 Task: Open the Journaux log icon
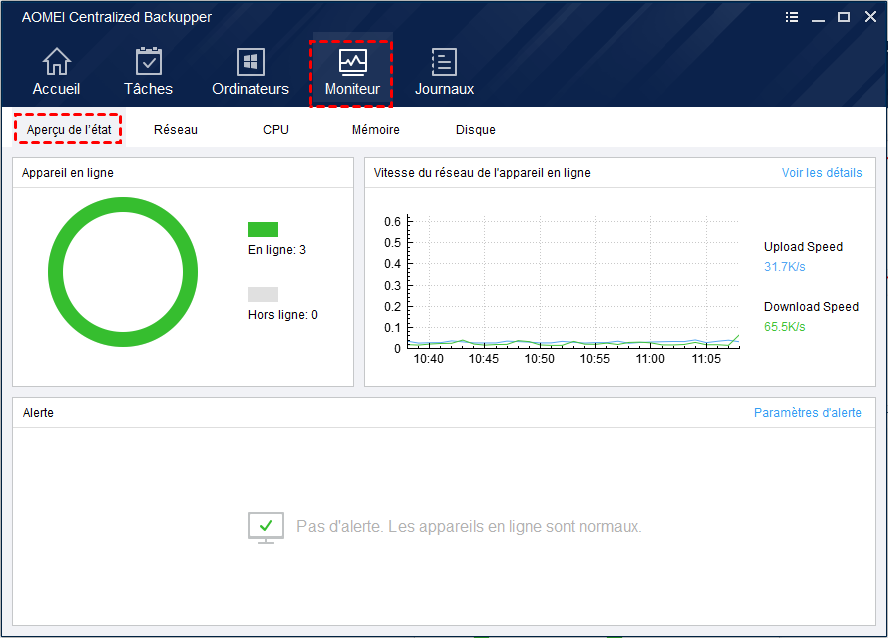444,62
